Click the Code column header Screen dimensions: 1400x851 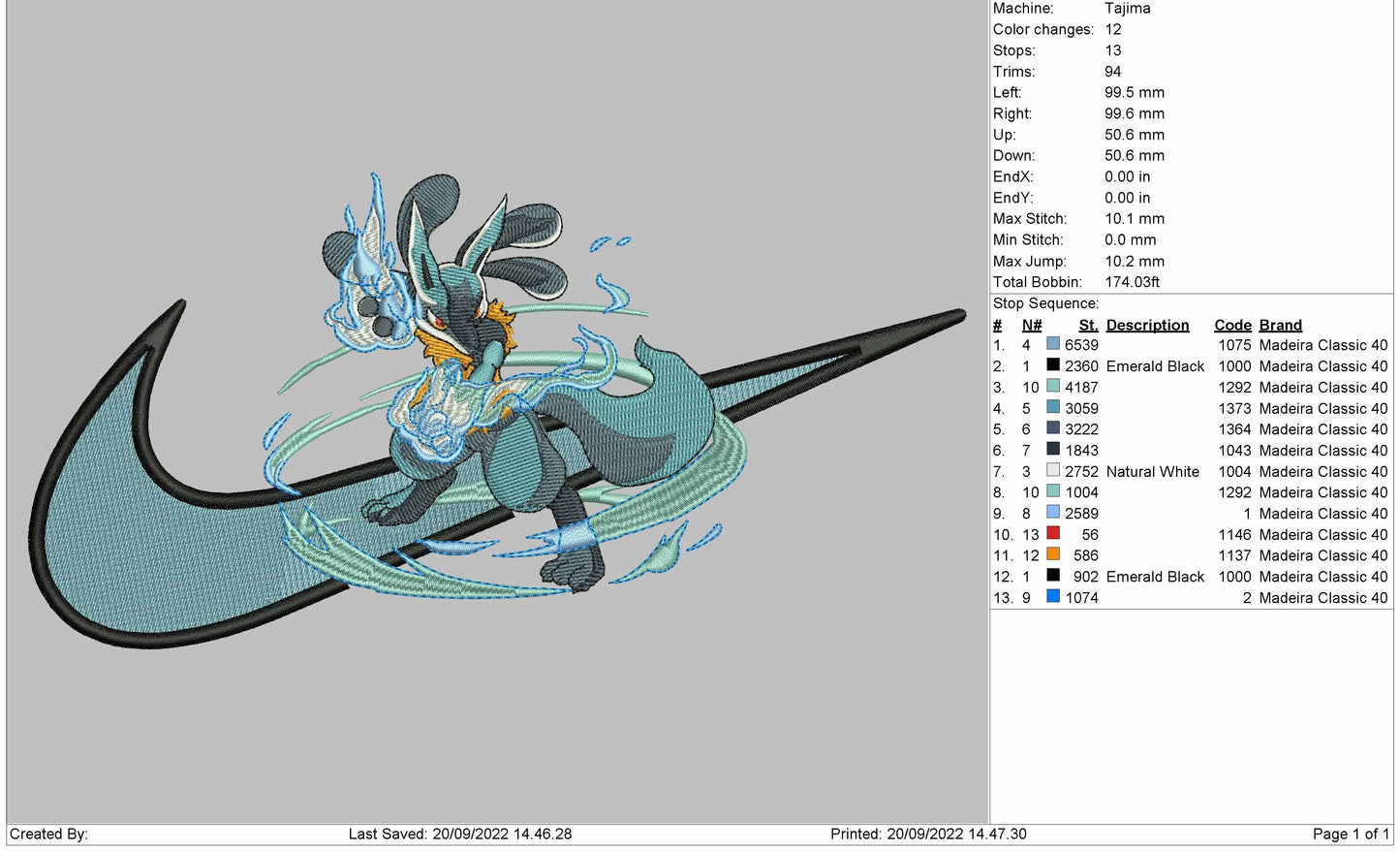1232,326
